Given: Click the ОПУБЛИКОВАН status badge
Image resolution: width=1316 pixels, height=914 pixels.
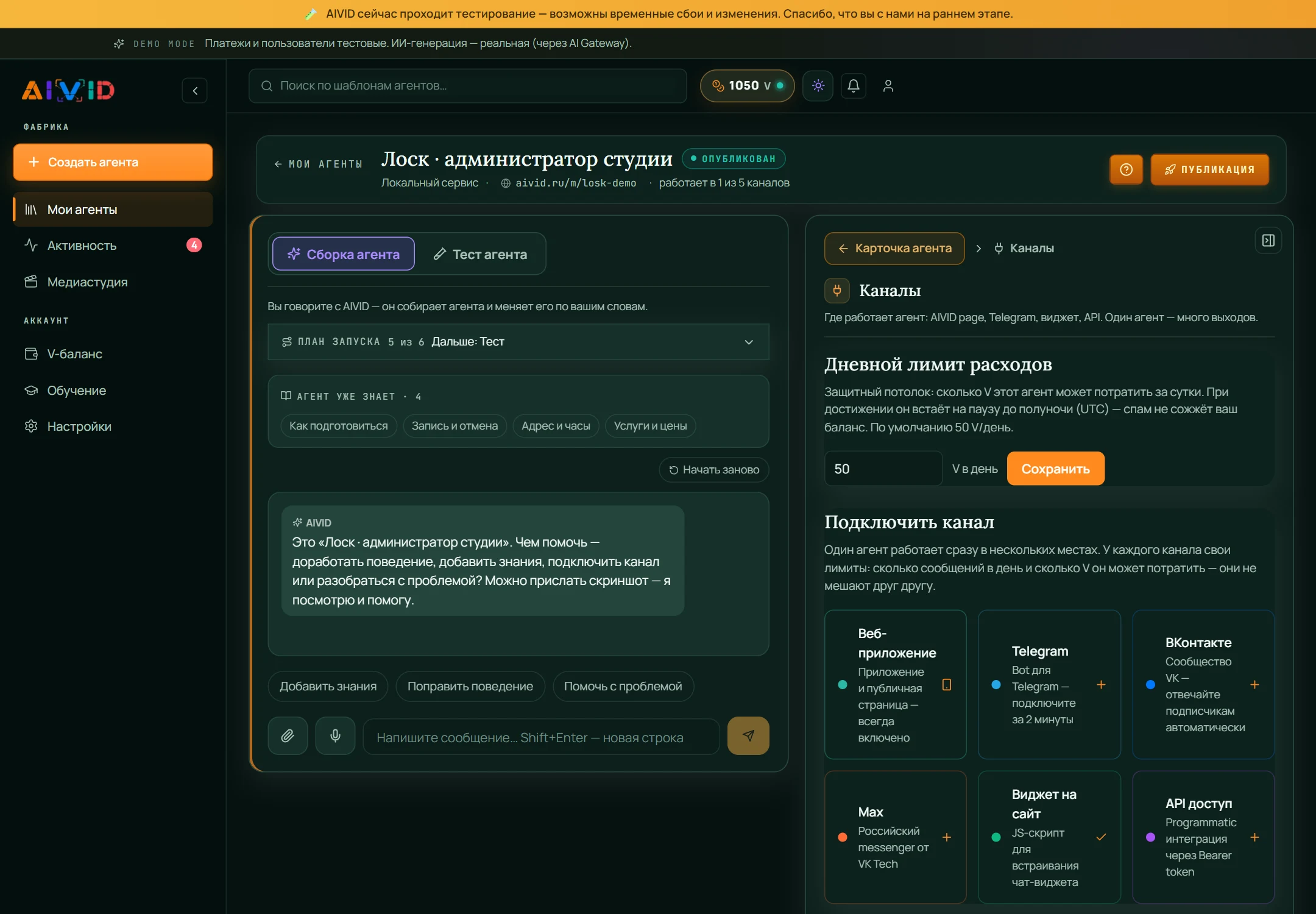Looking at the screenshot, I should point(734,158).
